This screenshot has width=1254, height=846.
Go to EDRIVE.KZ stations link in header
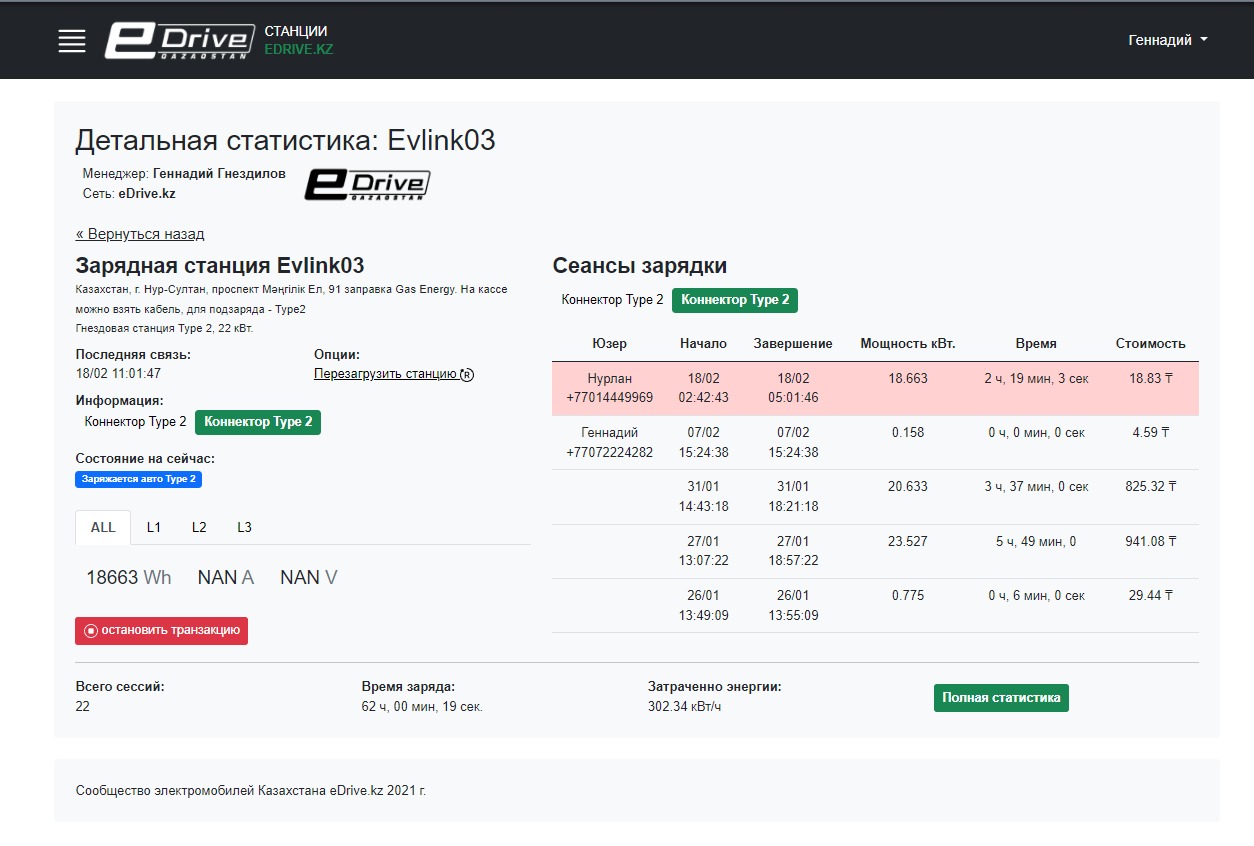[x=298, y=49]
